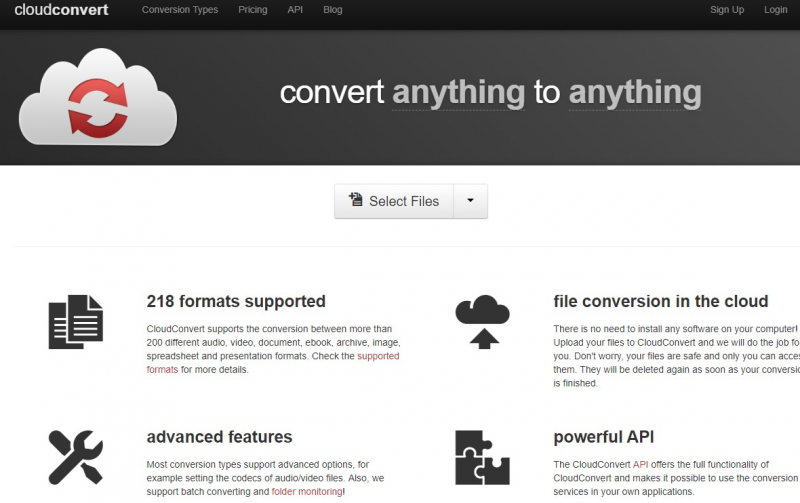Click the word "convert" in the banner
This screenshot has height=503, width=800.
point(332,93)
